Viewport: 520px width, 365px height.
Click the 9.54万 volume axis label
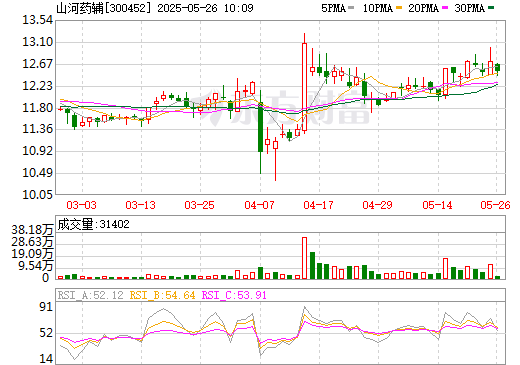pyautogui.click(x=36, y=266)
